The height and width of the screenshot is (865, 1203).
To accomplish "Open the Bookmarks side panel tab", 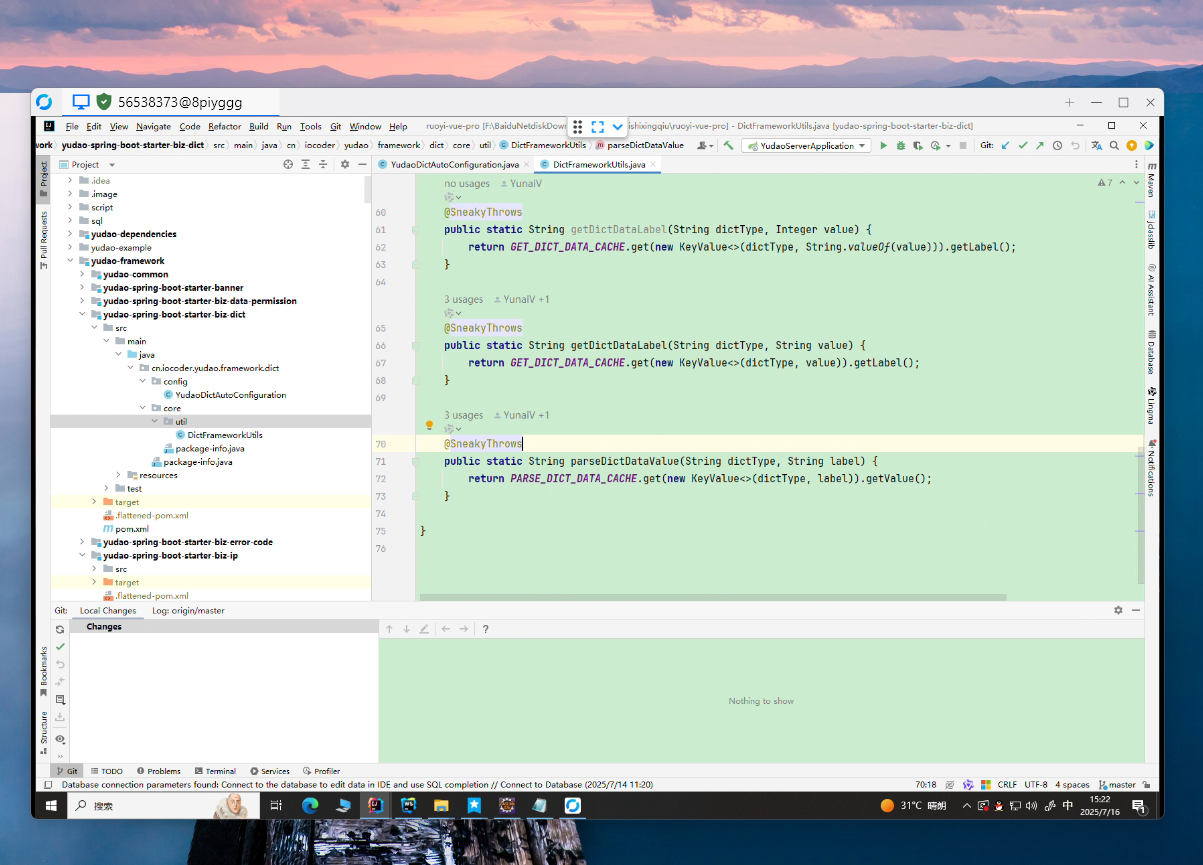I will (44, 672).
